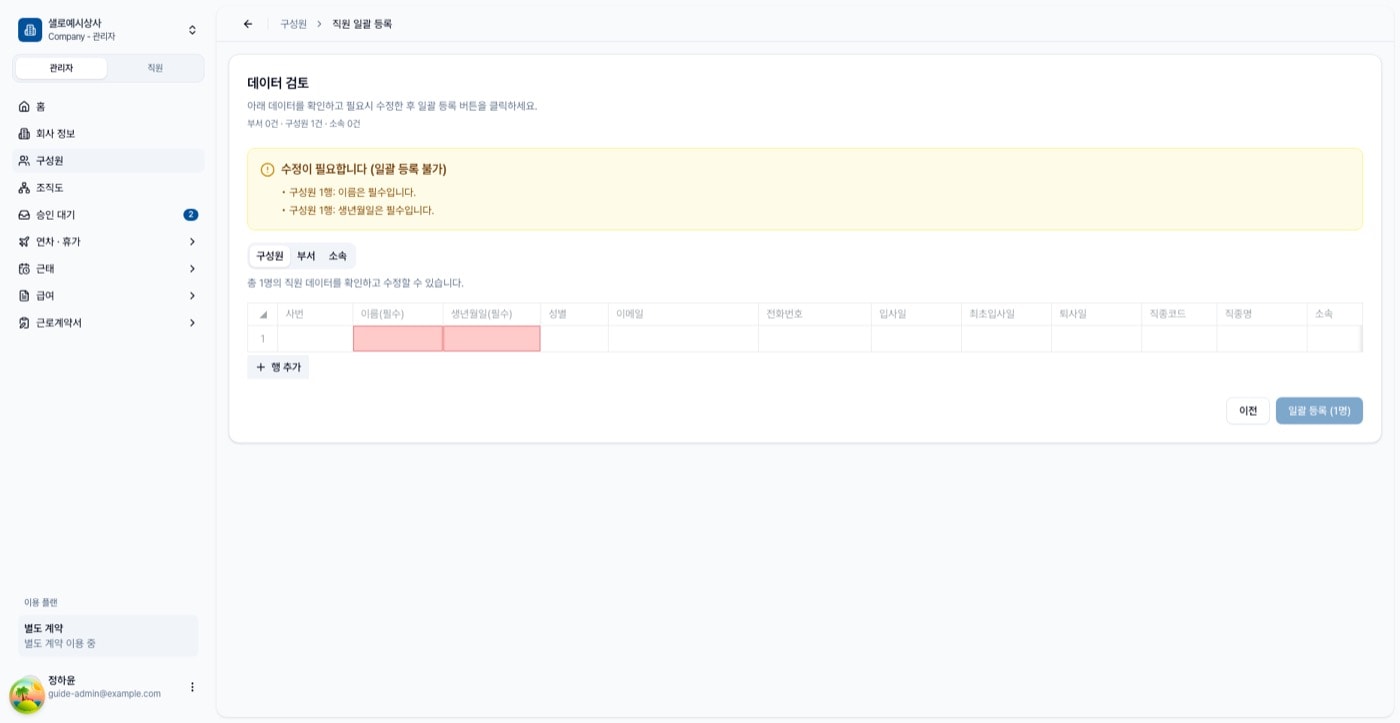Click the 근로계약서 contract icon

(x=24, y=322)
